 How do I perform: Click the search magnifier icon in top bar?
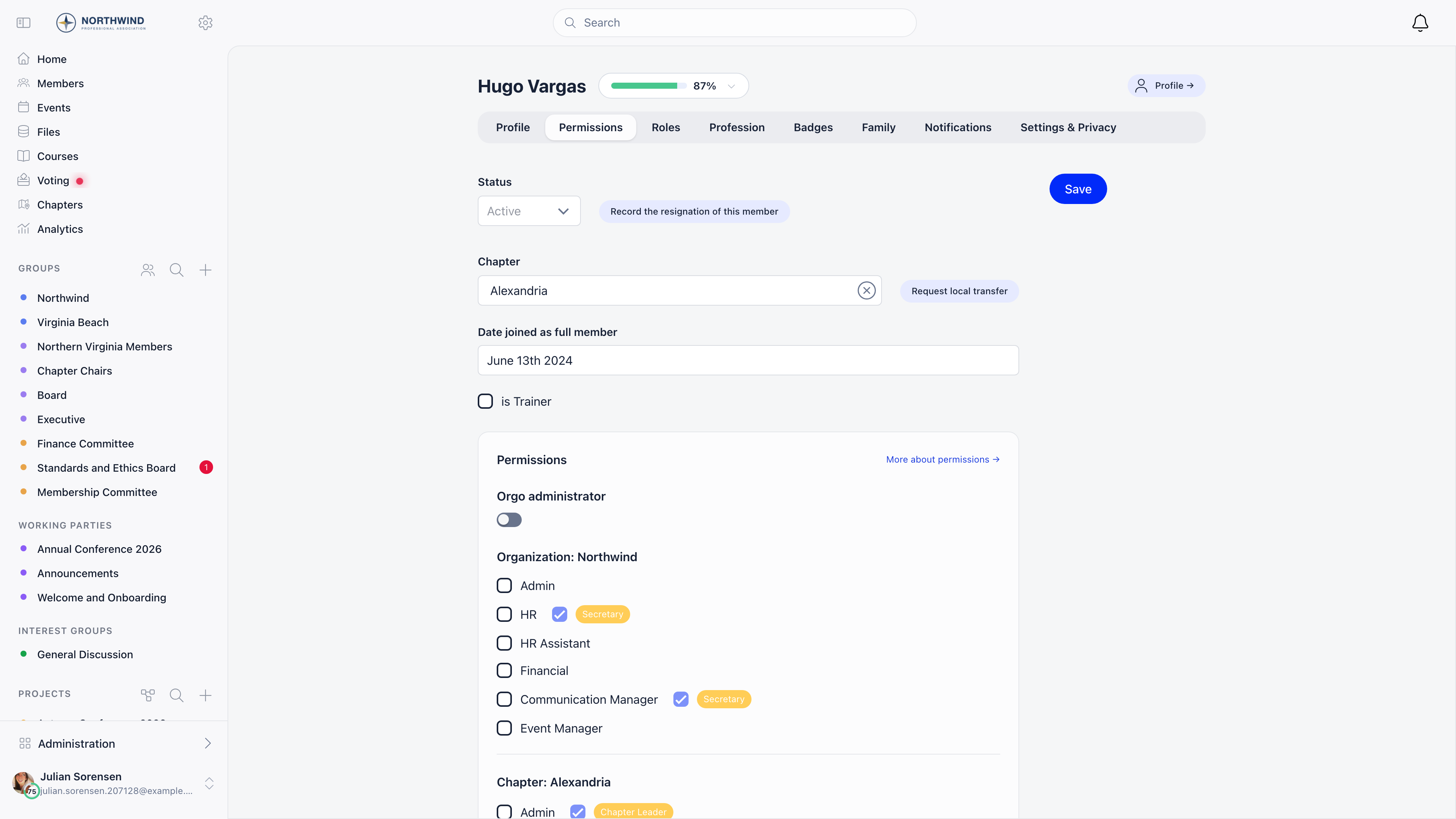[x=570, y=23]
